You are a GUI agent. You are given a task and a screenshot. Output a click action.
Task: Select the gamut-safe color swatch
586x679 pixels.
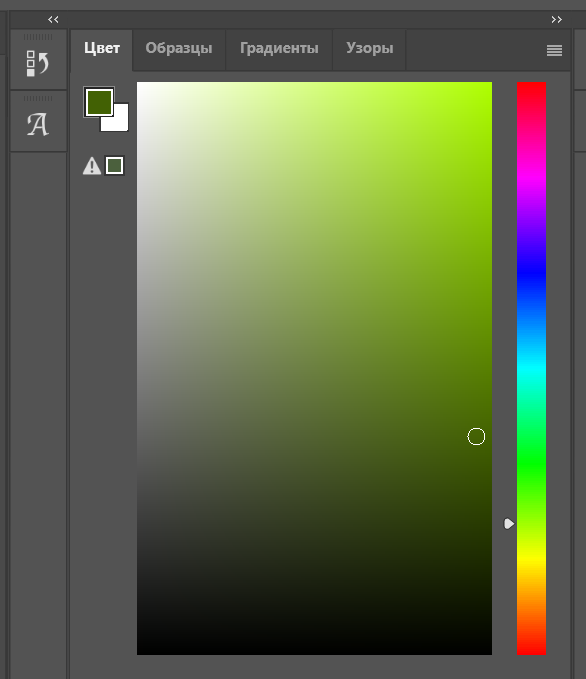[115, 166]
